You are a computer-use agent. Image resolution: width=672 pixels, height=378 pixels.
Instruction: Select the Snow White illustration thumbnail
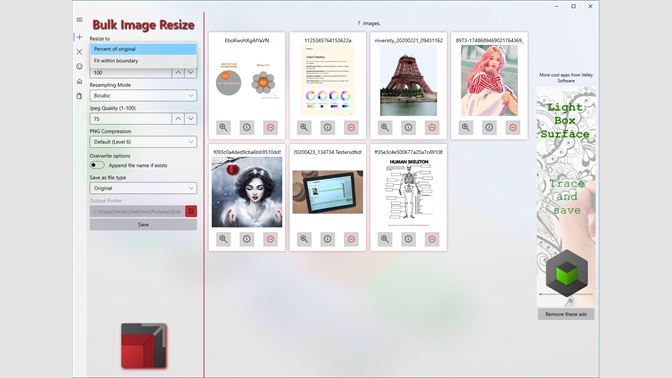point(247,192)
